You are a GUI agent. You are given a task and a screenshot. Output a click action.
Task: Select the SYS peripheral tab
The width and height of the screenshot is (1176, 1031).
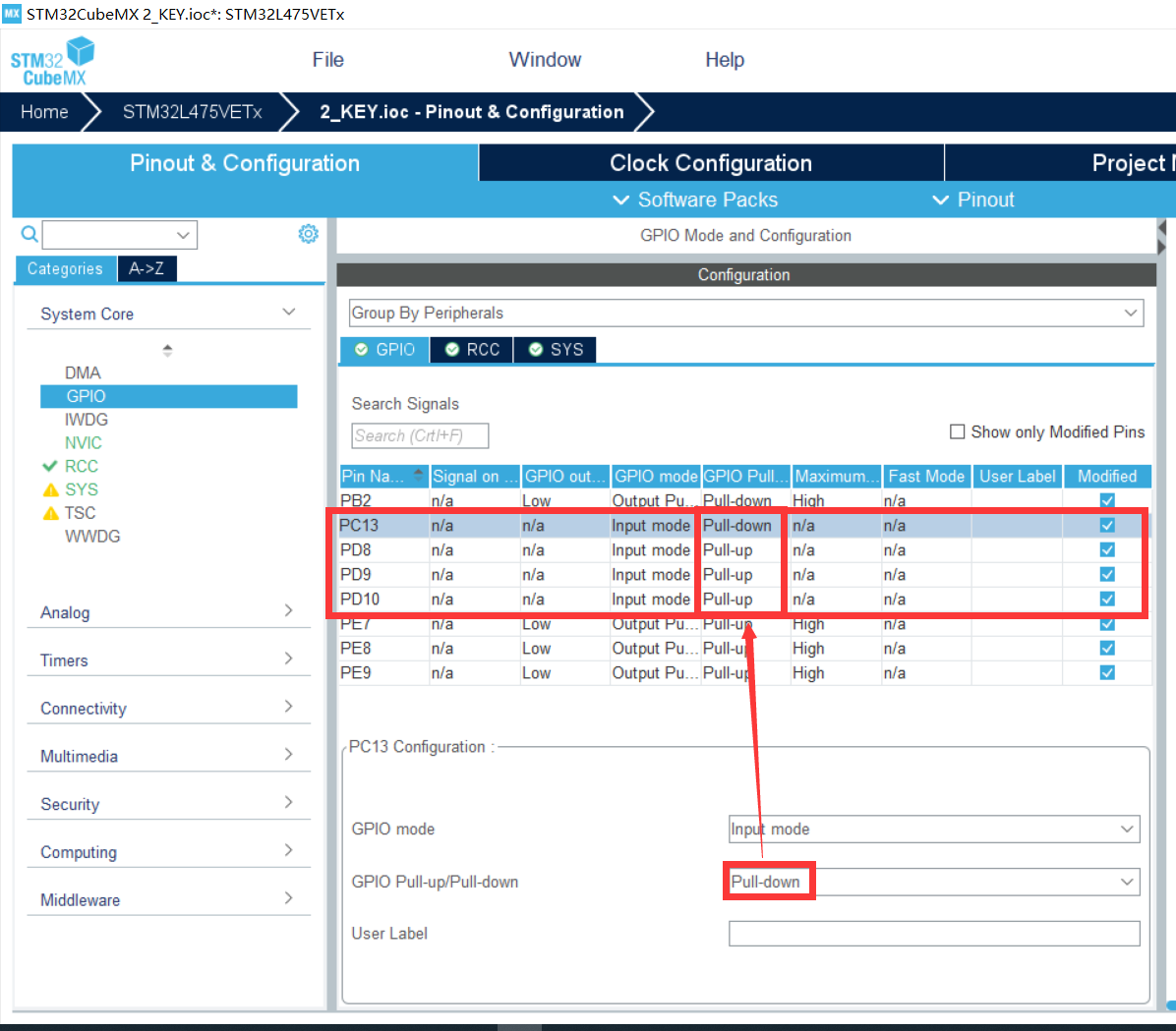555,350
